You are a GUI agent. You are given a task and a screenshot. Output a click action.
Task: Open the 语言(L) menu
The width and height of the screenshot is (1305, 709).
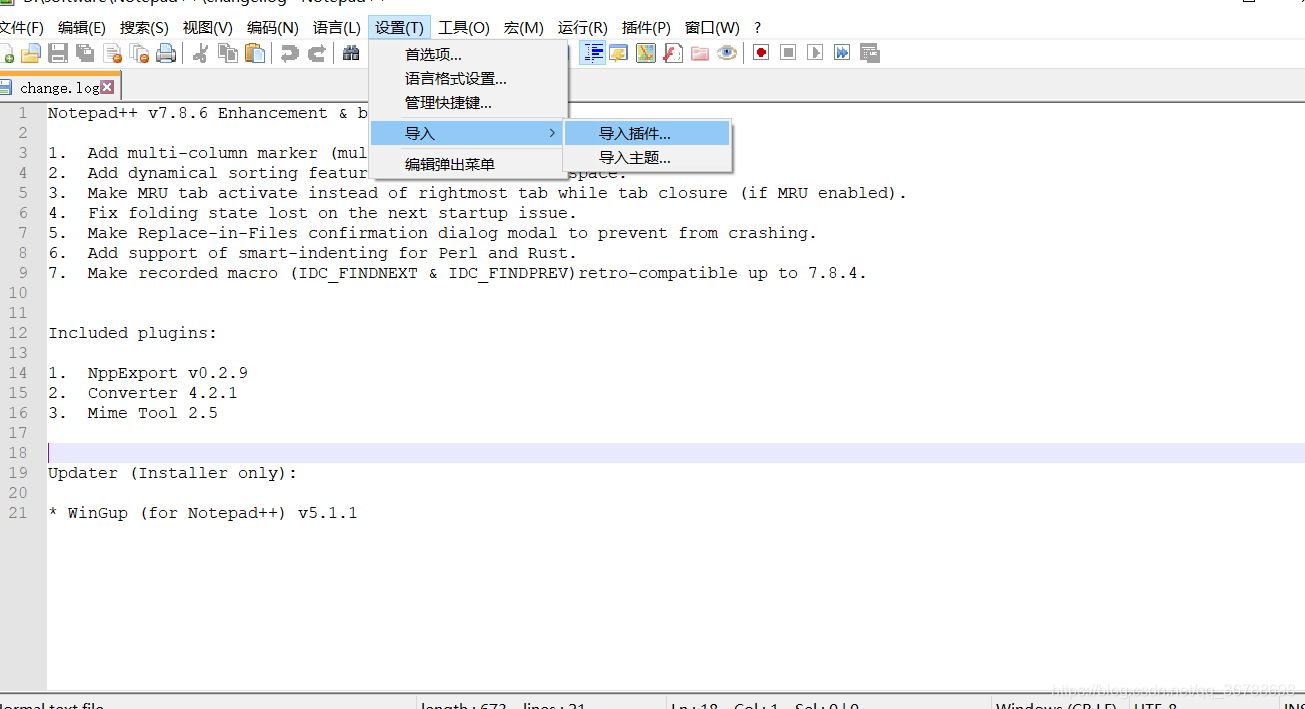[x=337, y=28]
